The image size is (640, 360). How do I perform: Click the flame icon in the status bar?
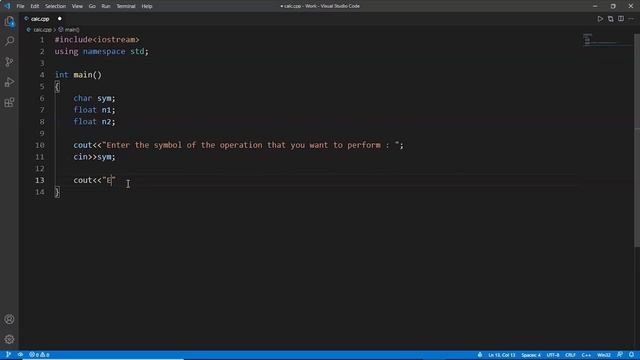coord(480,355)
